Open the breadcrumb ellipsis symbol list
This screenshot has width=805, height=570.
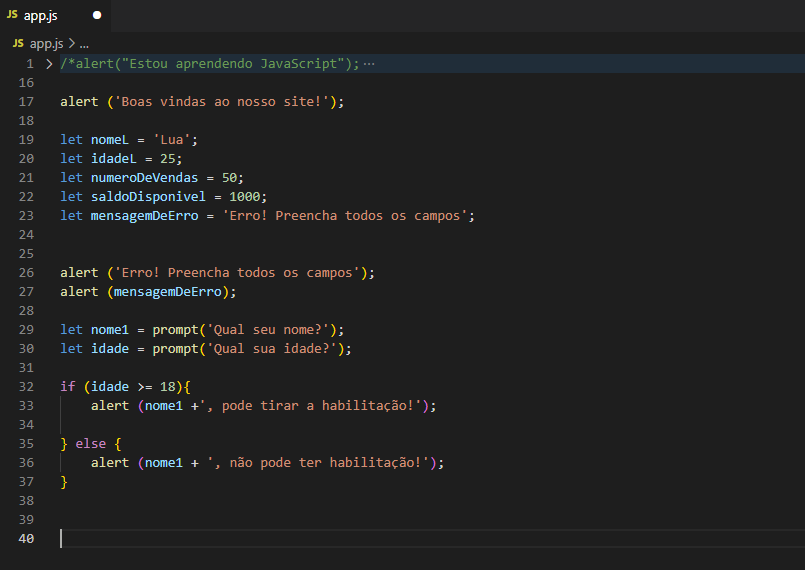pos(84,45)
